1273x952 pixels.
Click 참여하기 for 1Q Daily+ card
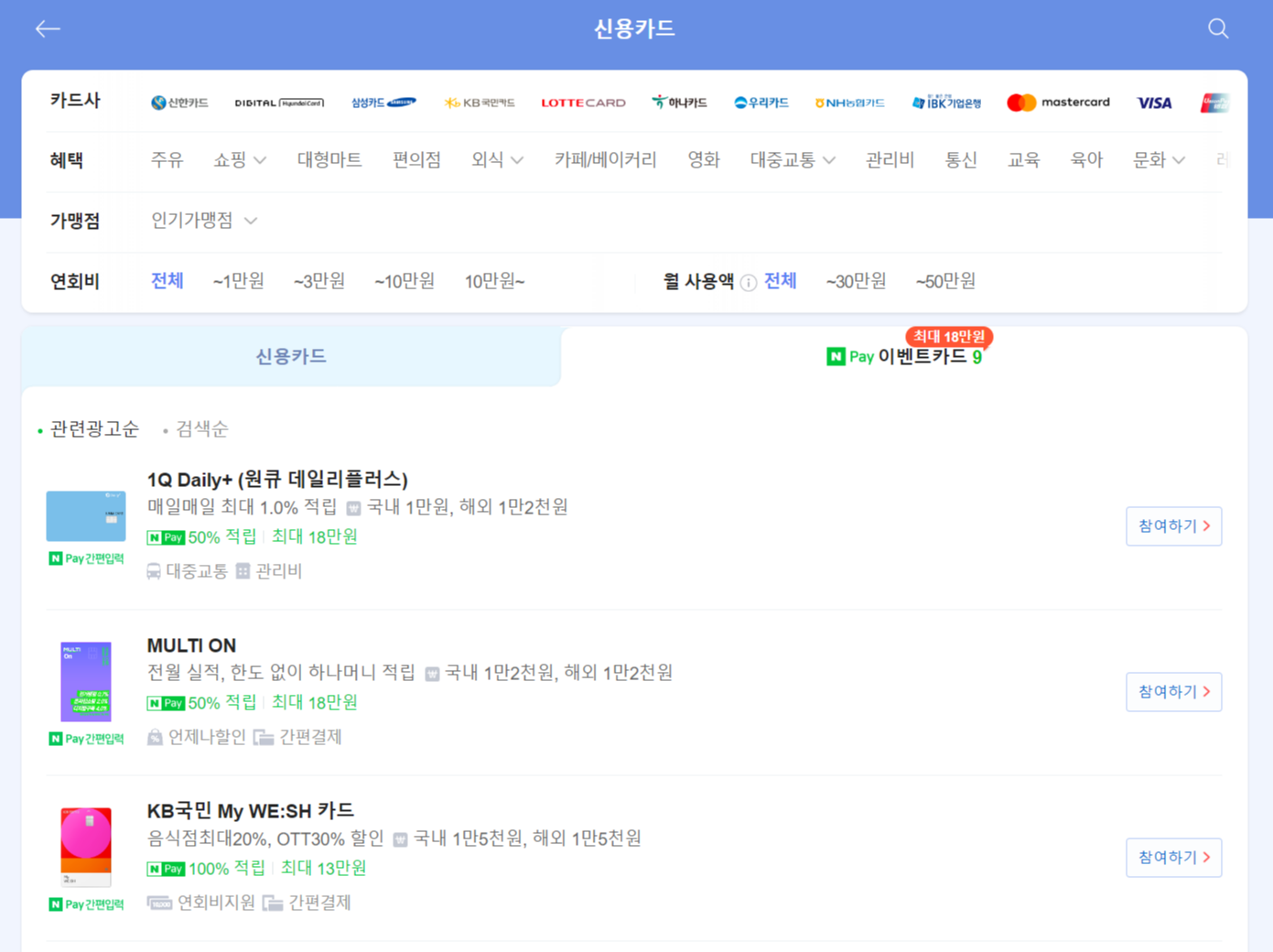[1174, 526]
